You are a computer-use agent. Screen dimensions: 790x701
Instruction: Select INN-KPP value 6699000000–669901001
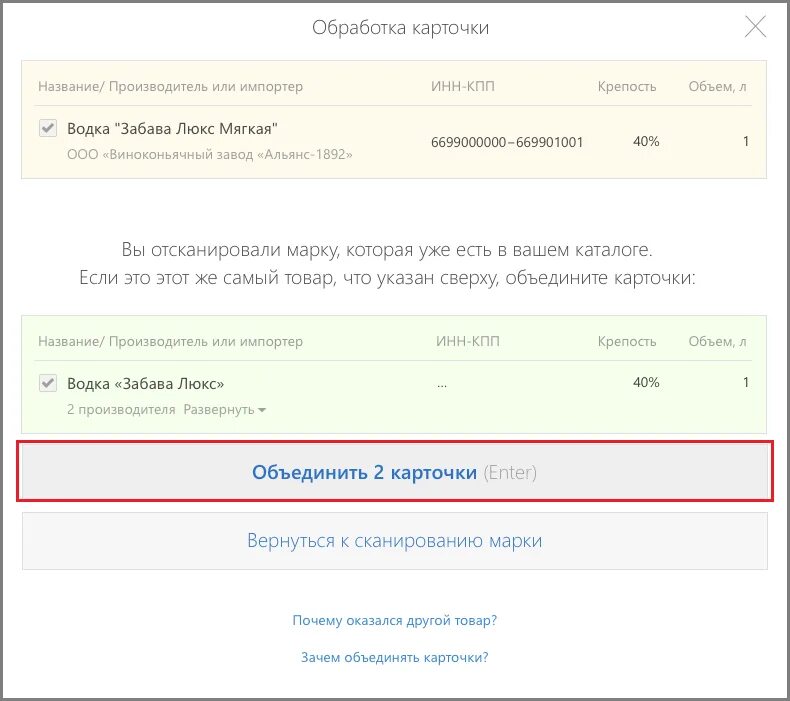click(x=507, y=142)
